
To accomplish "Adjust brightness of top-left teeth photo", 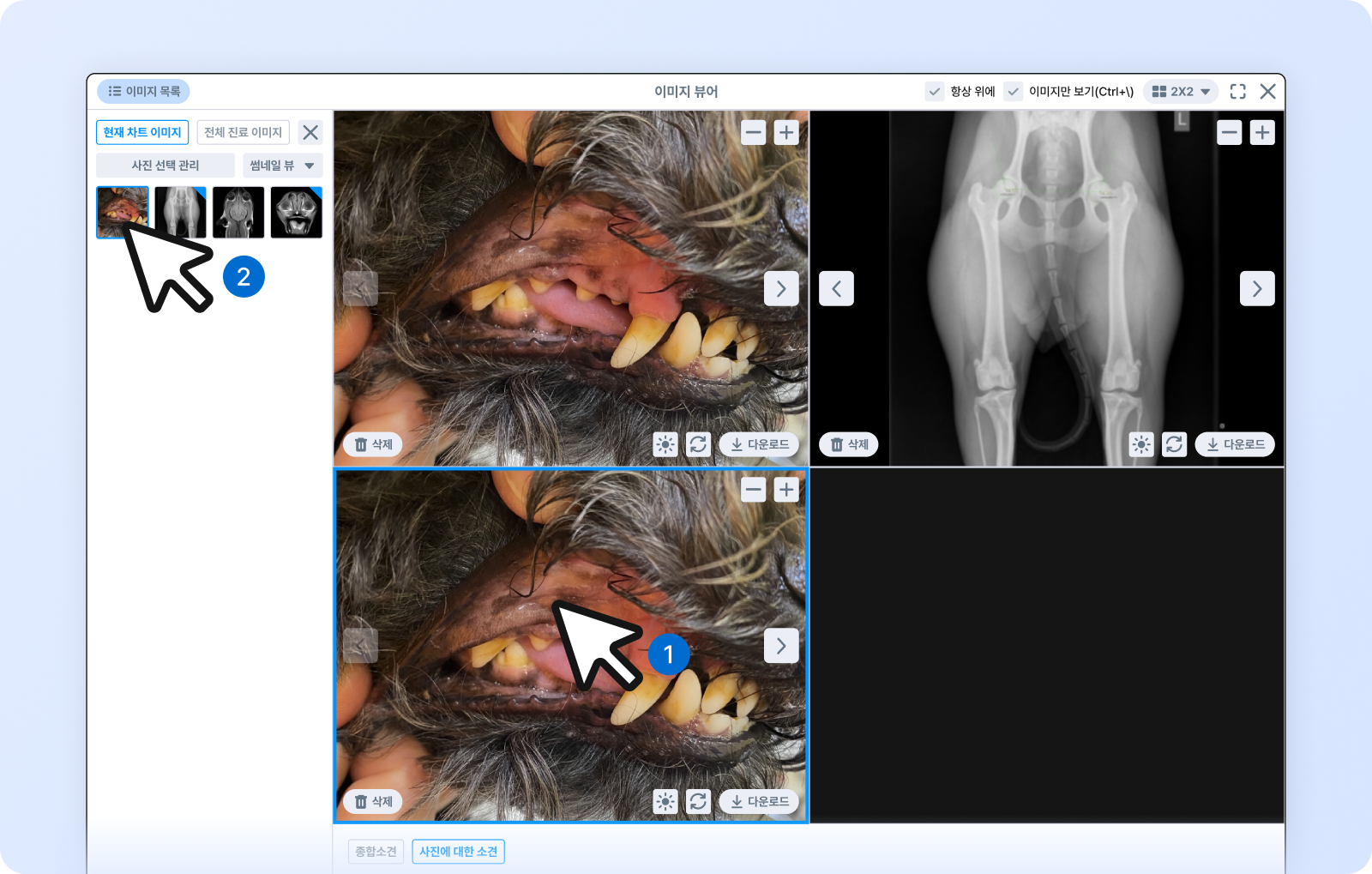I will pos(665,444).
